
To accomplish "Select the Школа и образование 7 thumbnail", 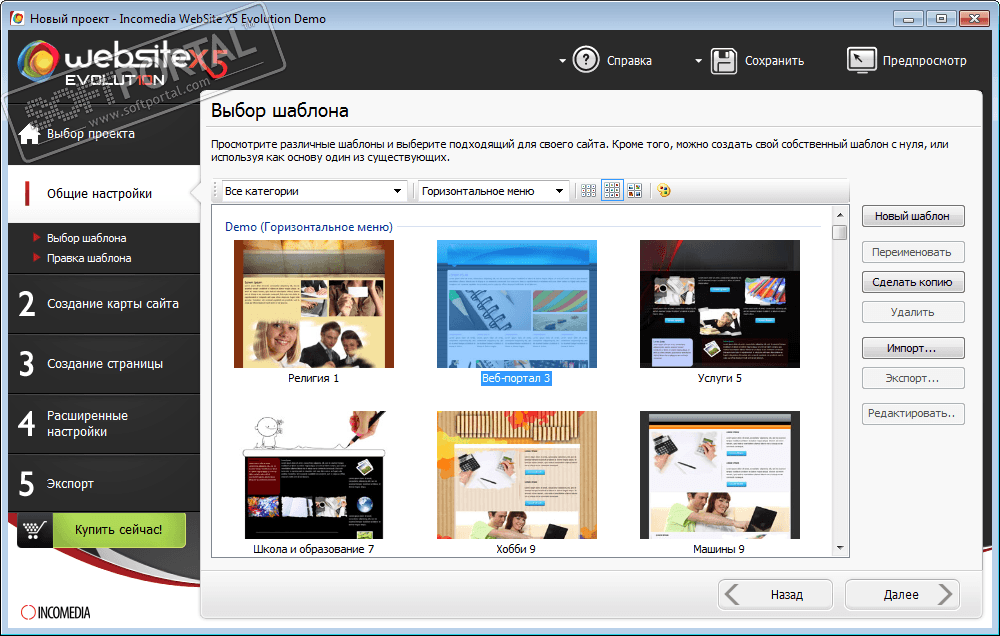I will pos(314,475).
